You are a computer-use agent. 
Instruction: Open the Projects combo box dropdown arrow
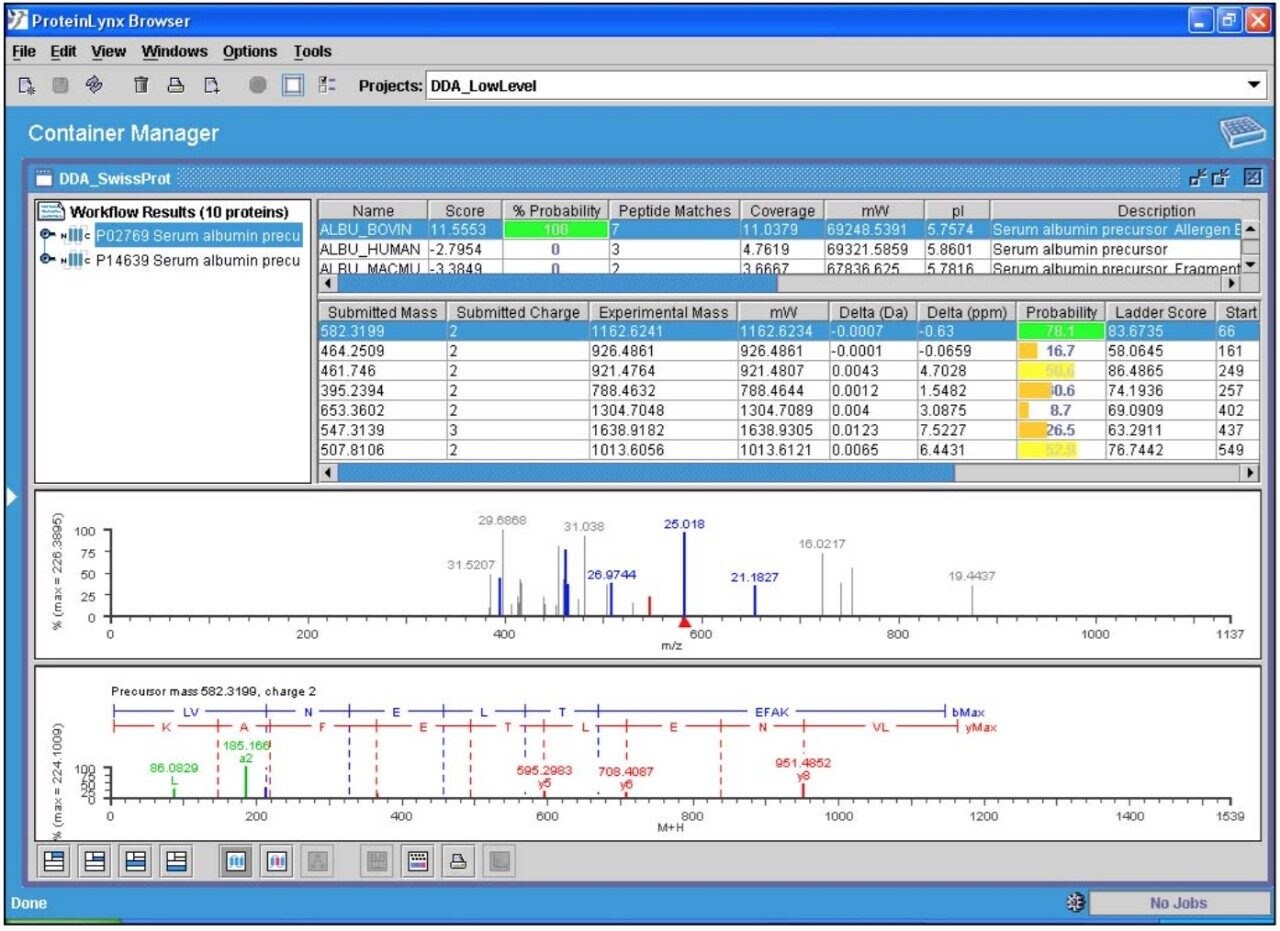[1254, 86]
